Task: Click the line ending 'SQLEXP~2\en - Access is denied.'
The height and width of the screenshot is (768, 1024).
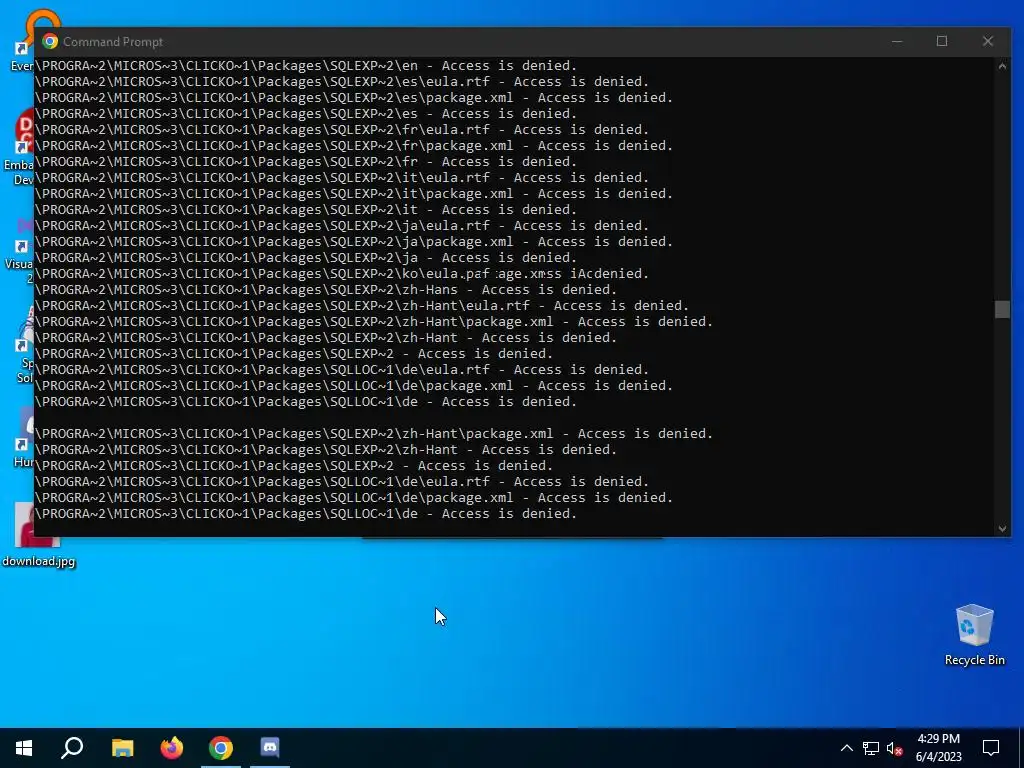Action: point(306,65)
